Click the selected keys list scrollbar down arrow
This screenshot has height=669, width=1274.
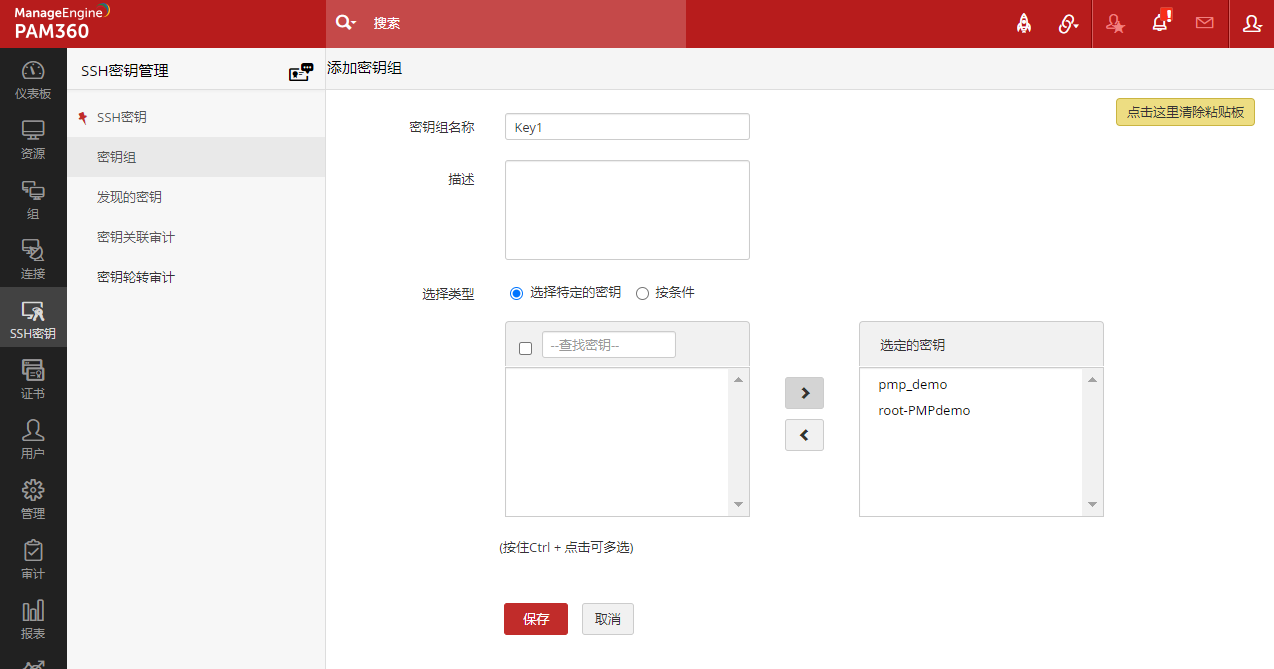(x=1092, y=505)
